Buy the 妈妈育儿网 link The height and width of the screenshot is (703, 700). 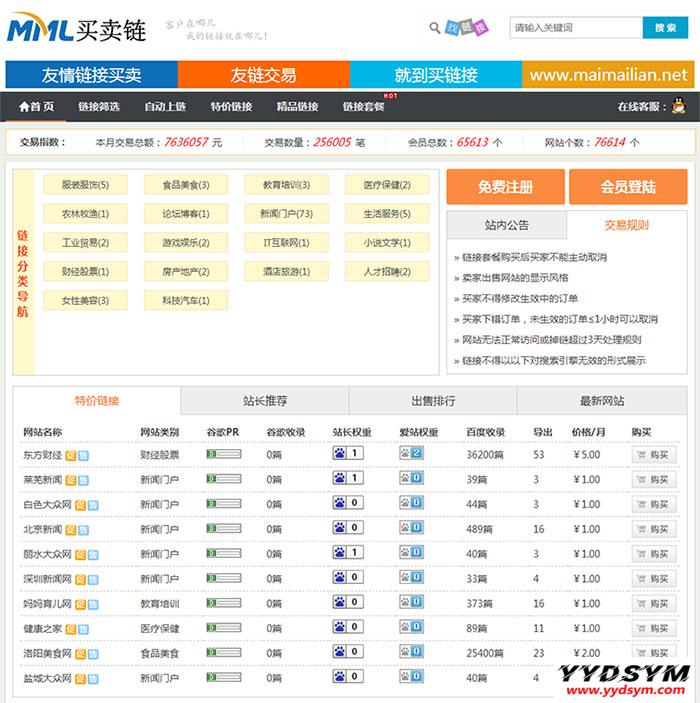654,604
